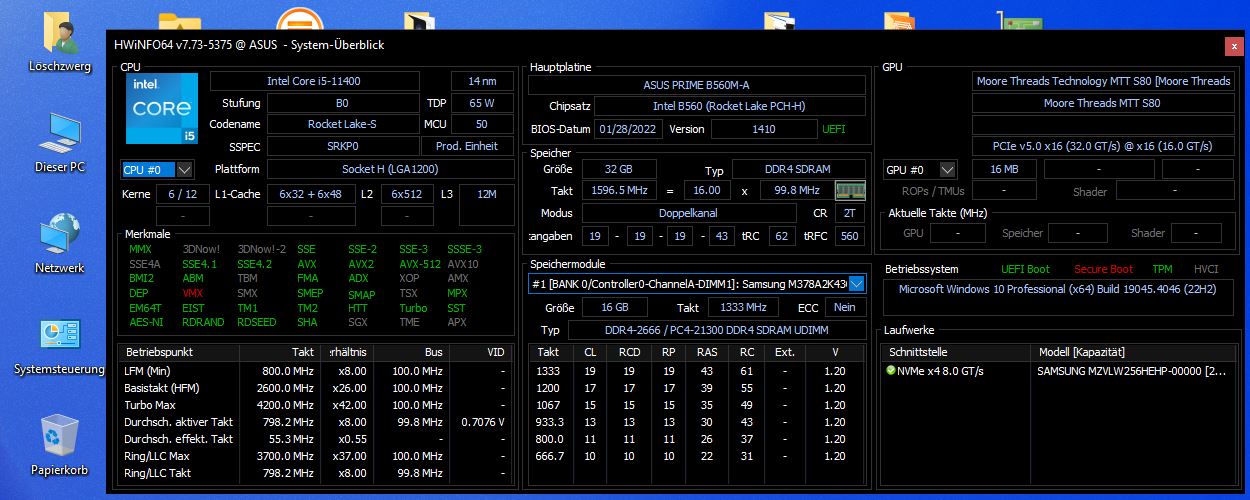The height and width of the screenshot is (500, 1250).
Task: Click the SGX feature flag
Action: click(358, 322)
